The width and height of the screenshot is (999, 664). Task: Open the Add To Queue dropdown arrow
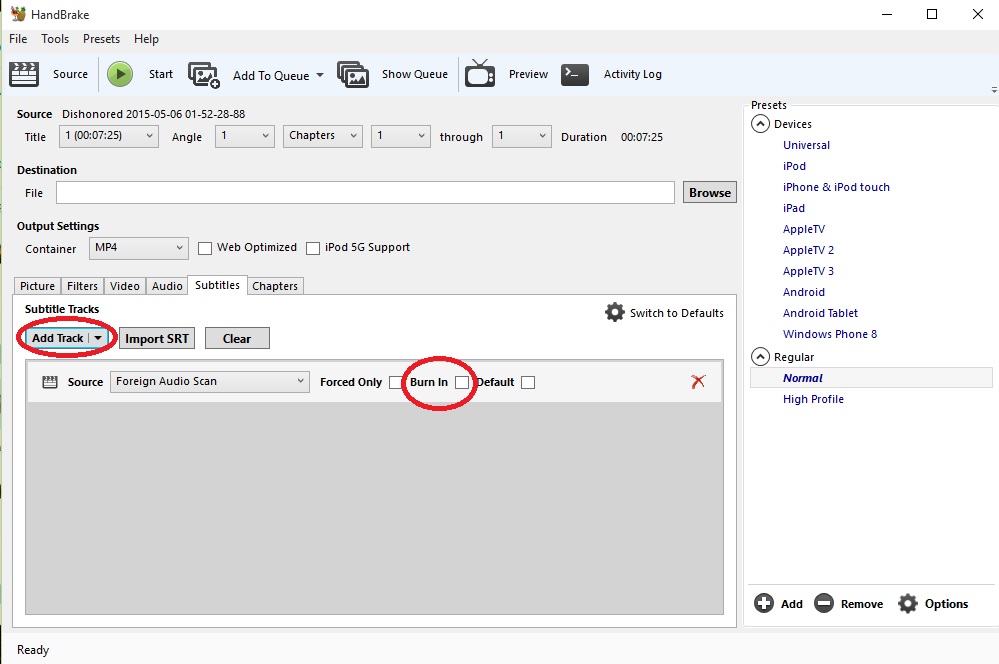pyautogui.click(x=320, y=75)
